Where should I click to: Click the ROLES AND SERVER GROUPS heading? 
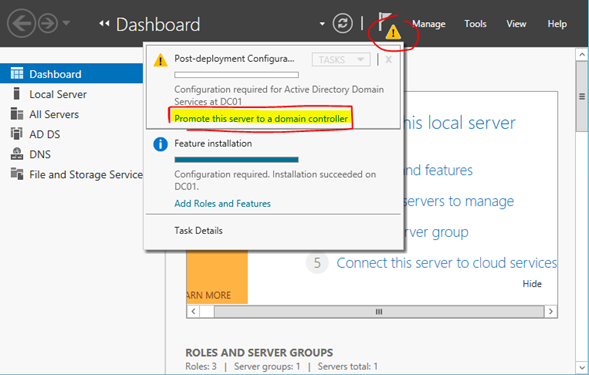259,352
